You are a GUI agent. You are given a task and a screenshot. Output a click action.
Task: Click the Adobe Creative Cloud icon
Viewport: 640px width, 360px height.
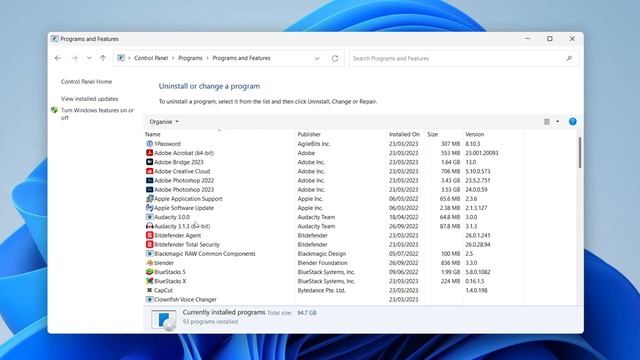click(x=149, y=171)
